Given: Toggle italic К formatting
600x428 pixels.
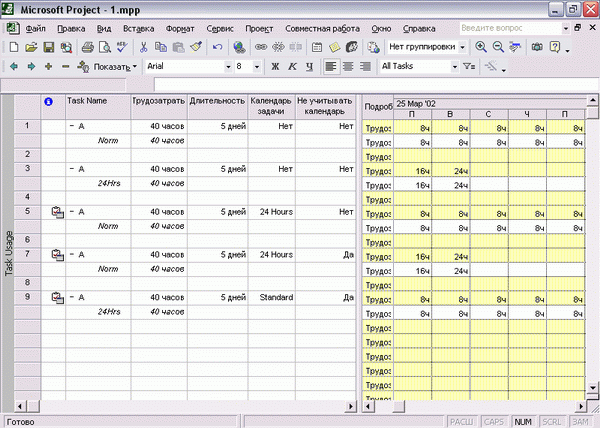Looking at the screenshot, I should 292,67.
